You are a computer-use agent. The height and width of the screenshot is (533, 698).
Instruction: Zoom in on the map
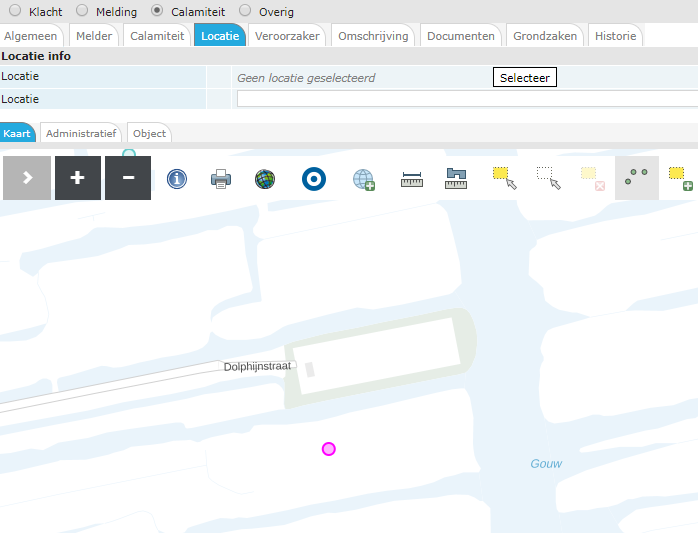[x=78, y=178]
